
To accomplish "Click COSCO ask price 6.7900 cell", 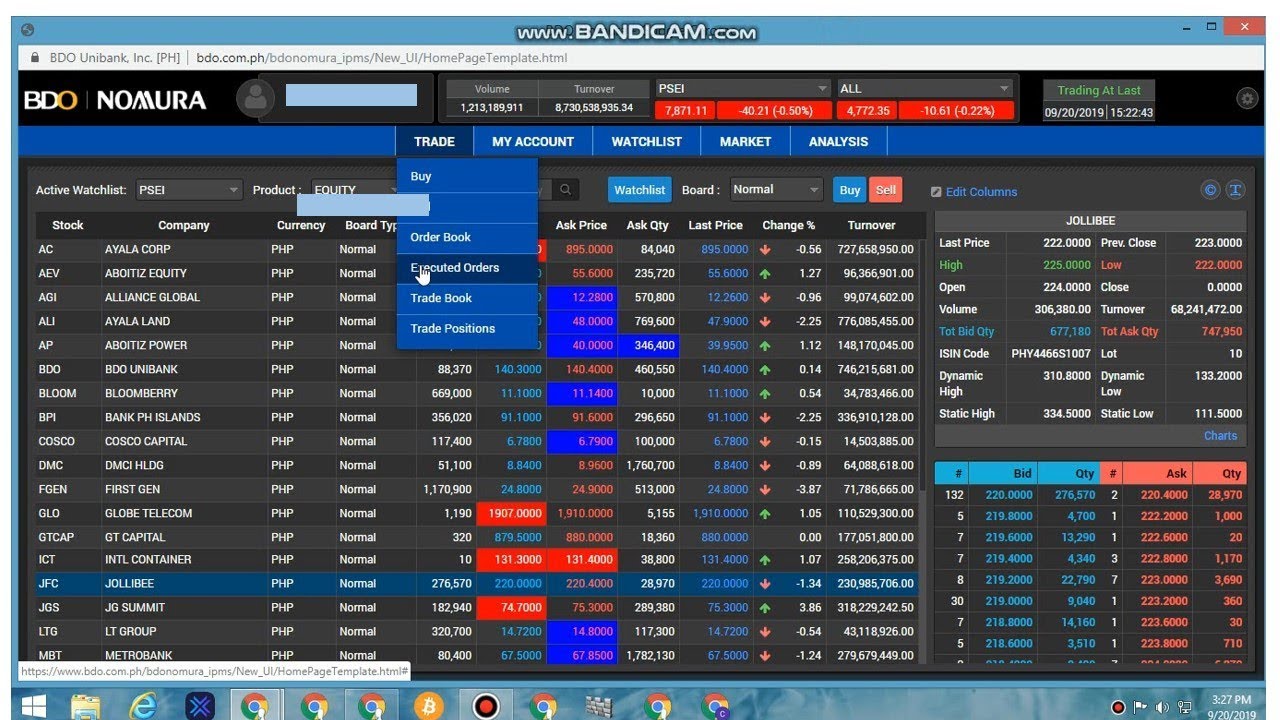I will 582,442.
